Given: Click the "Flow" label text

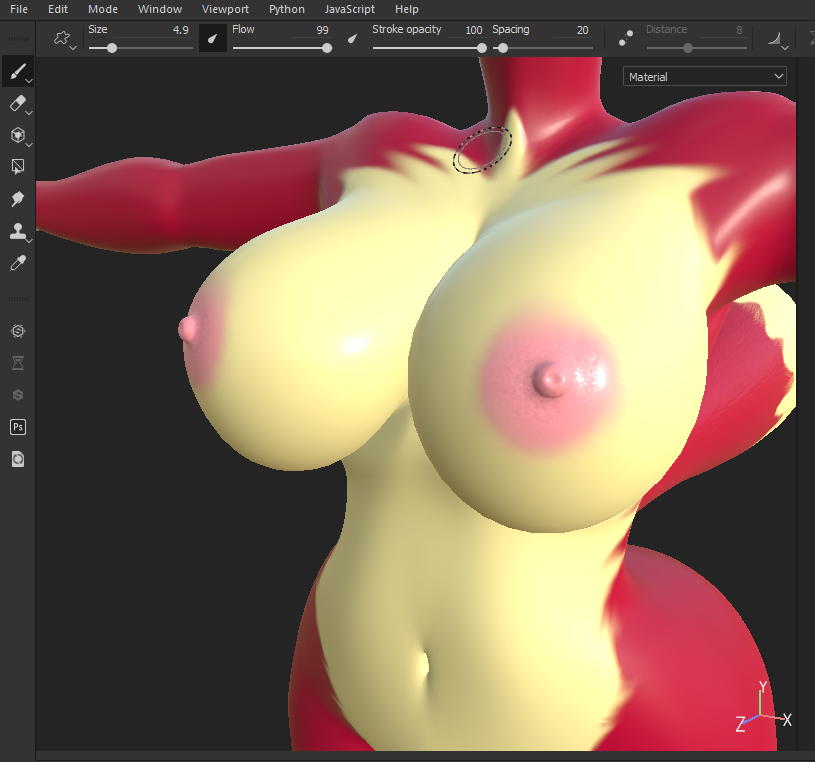Looking at the screenshot, I should pos(243,29).
